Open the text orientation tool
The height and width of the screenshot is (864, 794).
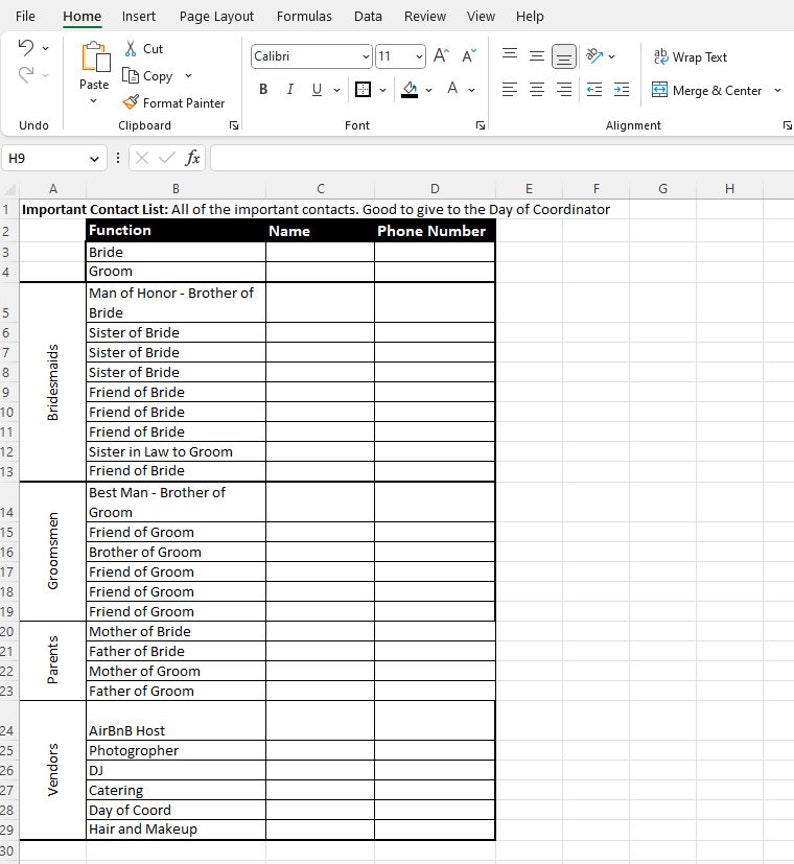pyautogui.click(x=595, y=56)
